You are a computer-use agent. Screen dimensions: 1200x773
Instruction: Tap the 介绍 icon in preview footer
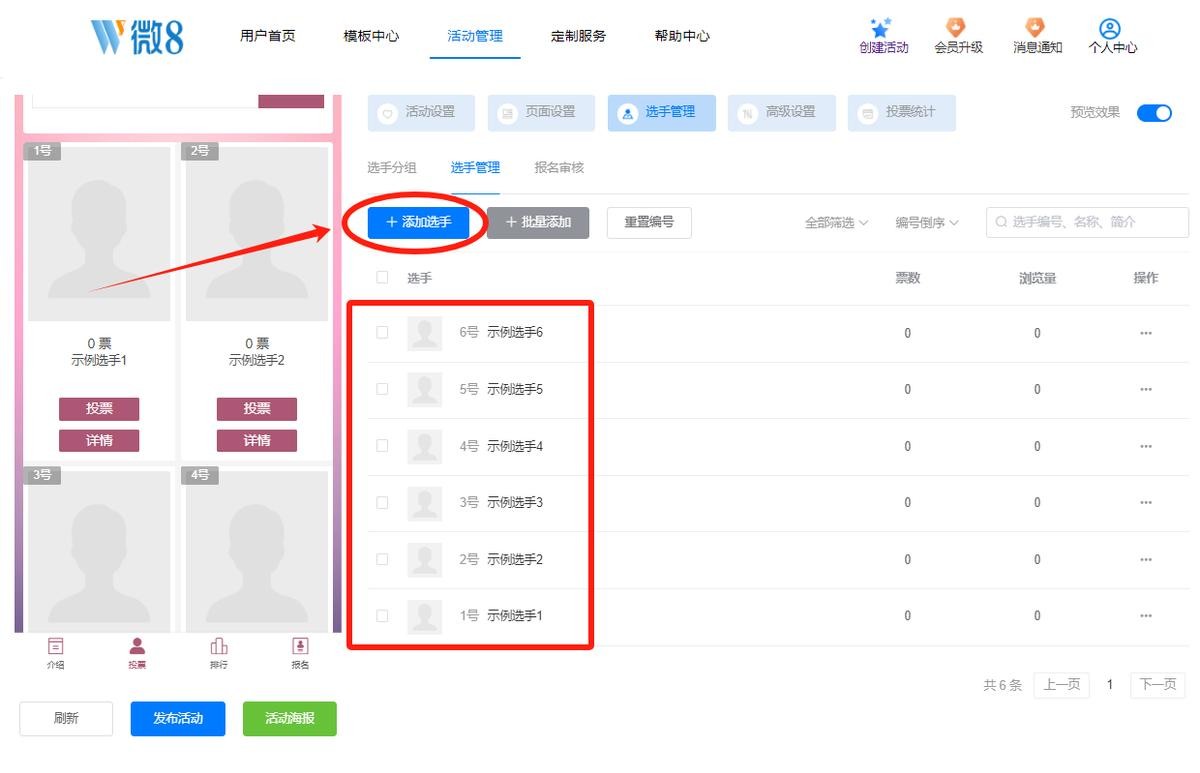tap(56, 647)
